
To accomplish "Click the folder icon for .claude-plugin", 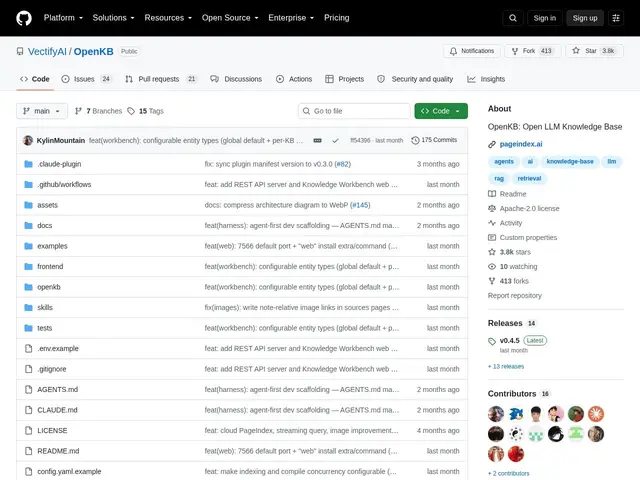I will (x=28, y=164).
